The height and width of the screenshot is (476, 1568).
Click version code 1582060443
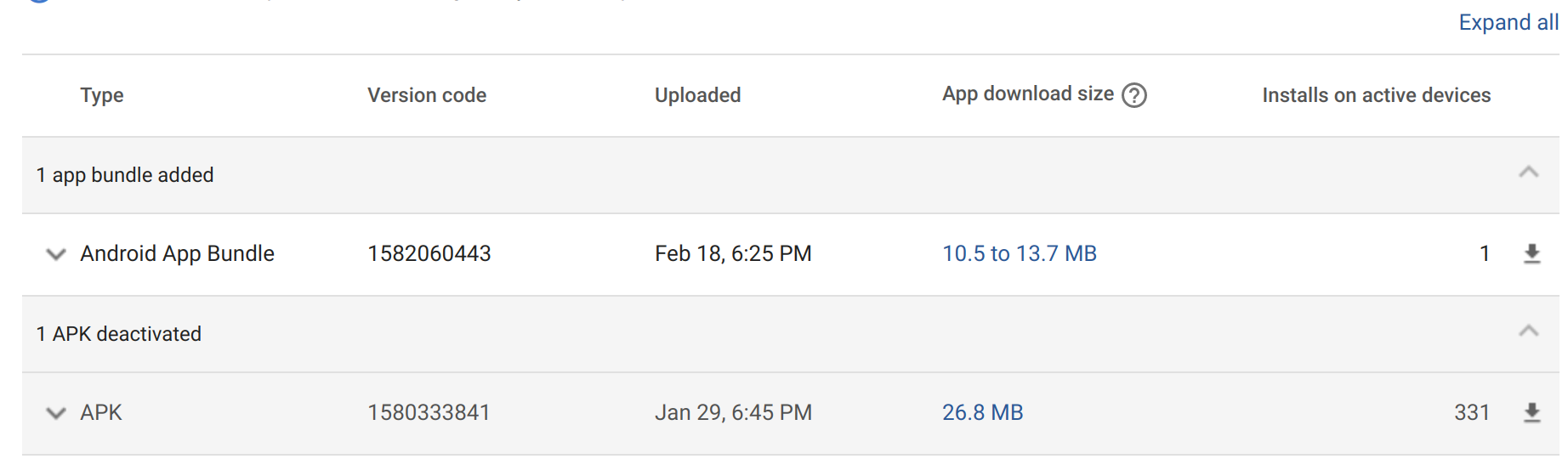click(429, 253)
